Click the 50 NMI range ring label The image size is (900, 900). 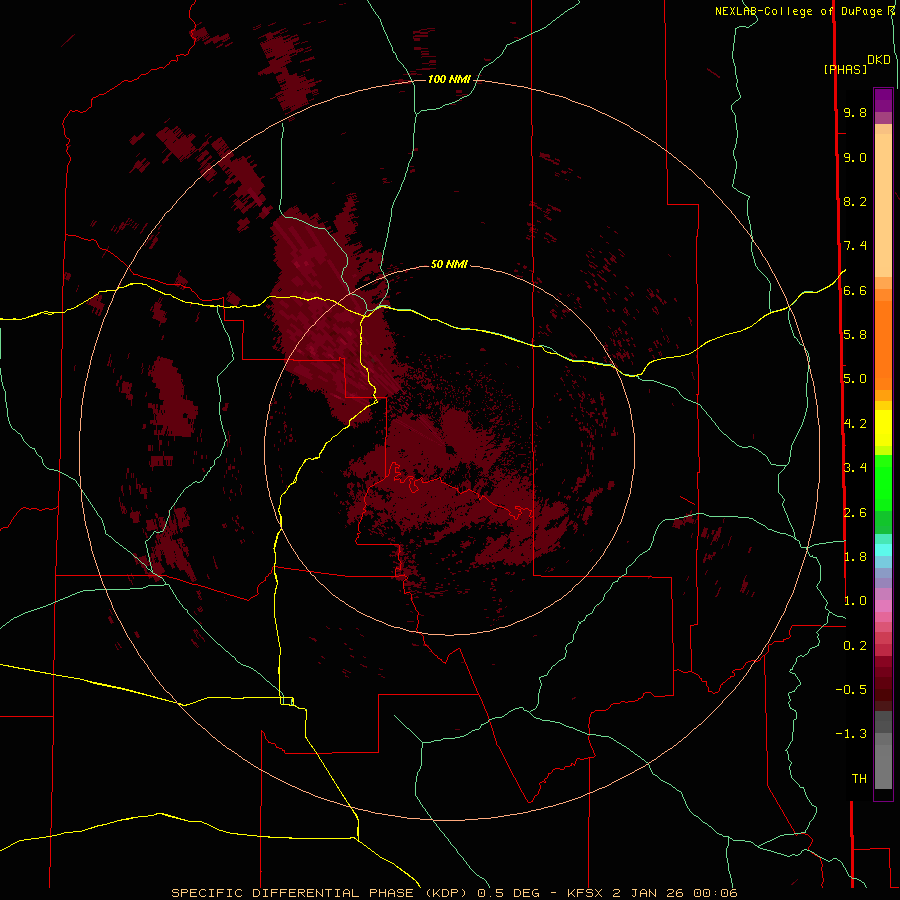pyautogui.click(x=449, y=264)
